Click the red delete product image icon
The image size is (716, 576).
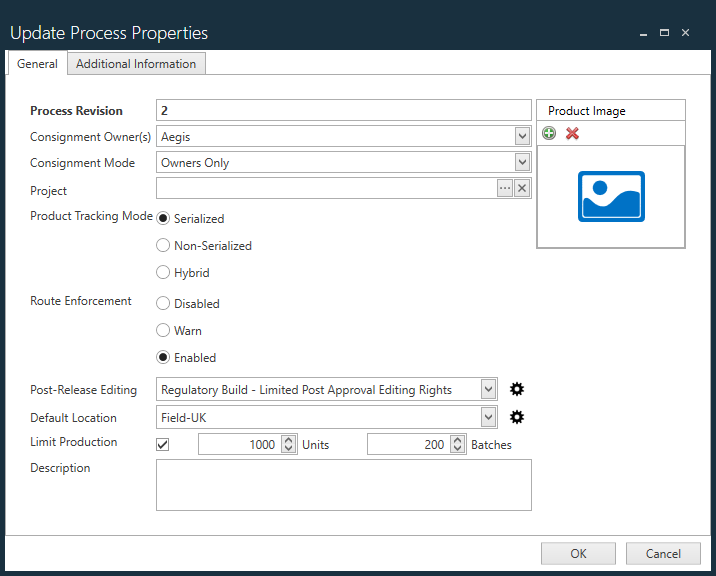pos(572,134)
